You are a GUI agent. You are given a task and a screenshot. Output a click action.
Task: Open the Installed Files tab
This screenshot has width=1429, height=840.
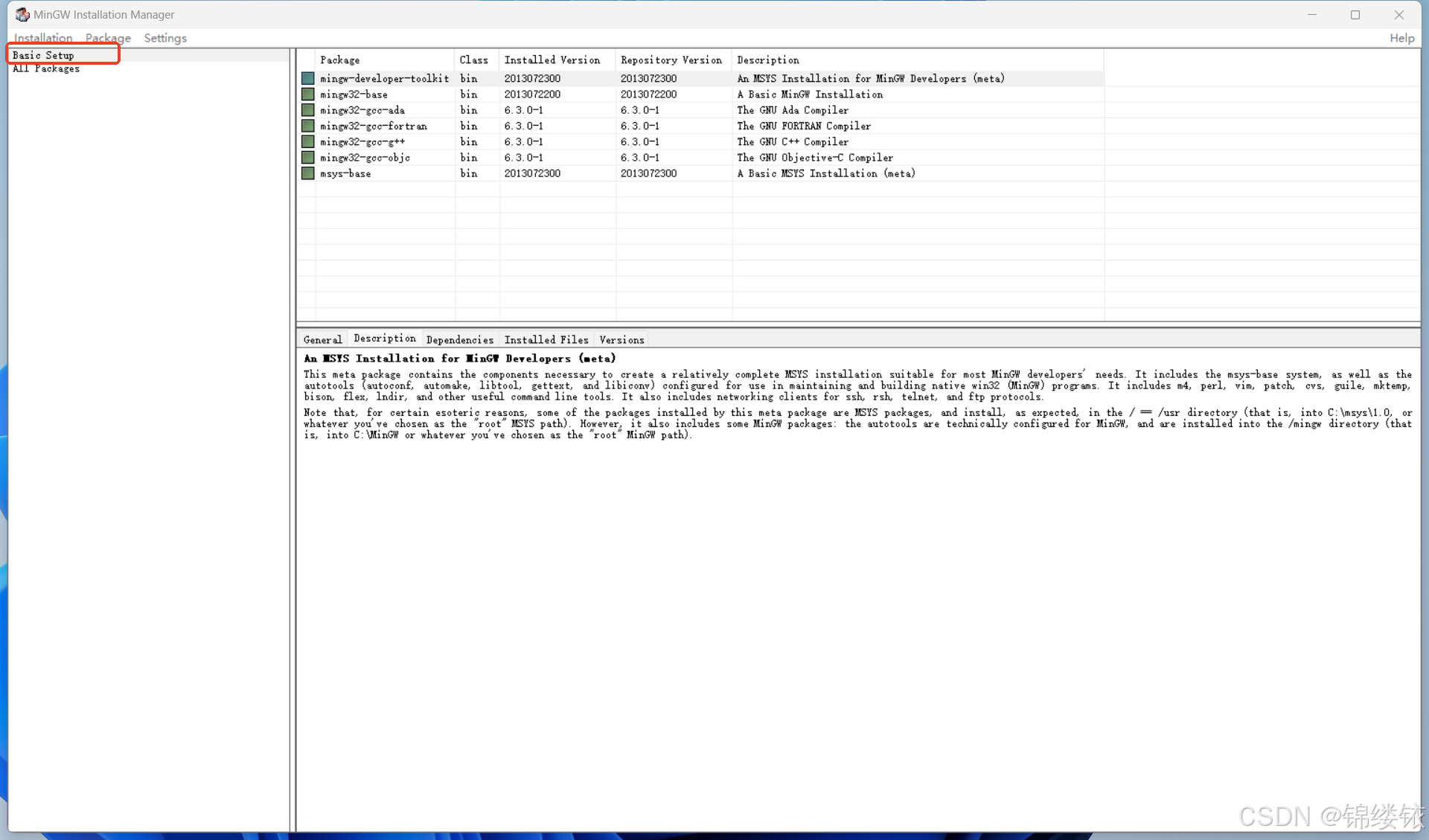tap(546, 339)
